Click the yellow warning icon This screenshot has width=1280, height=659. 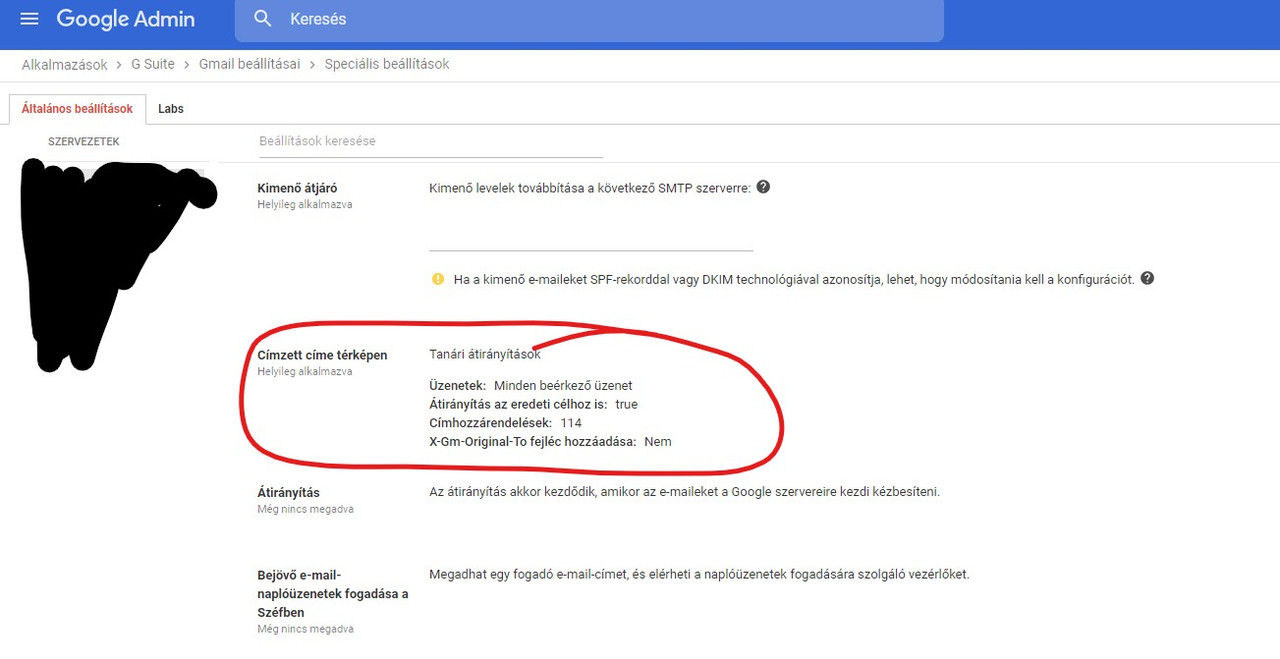tap(438, 279)
